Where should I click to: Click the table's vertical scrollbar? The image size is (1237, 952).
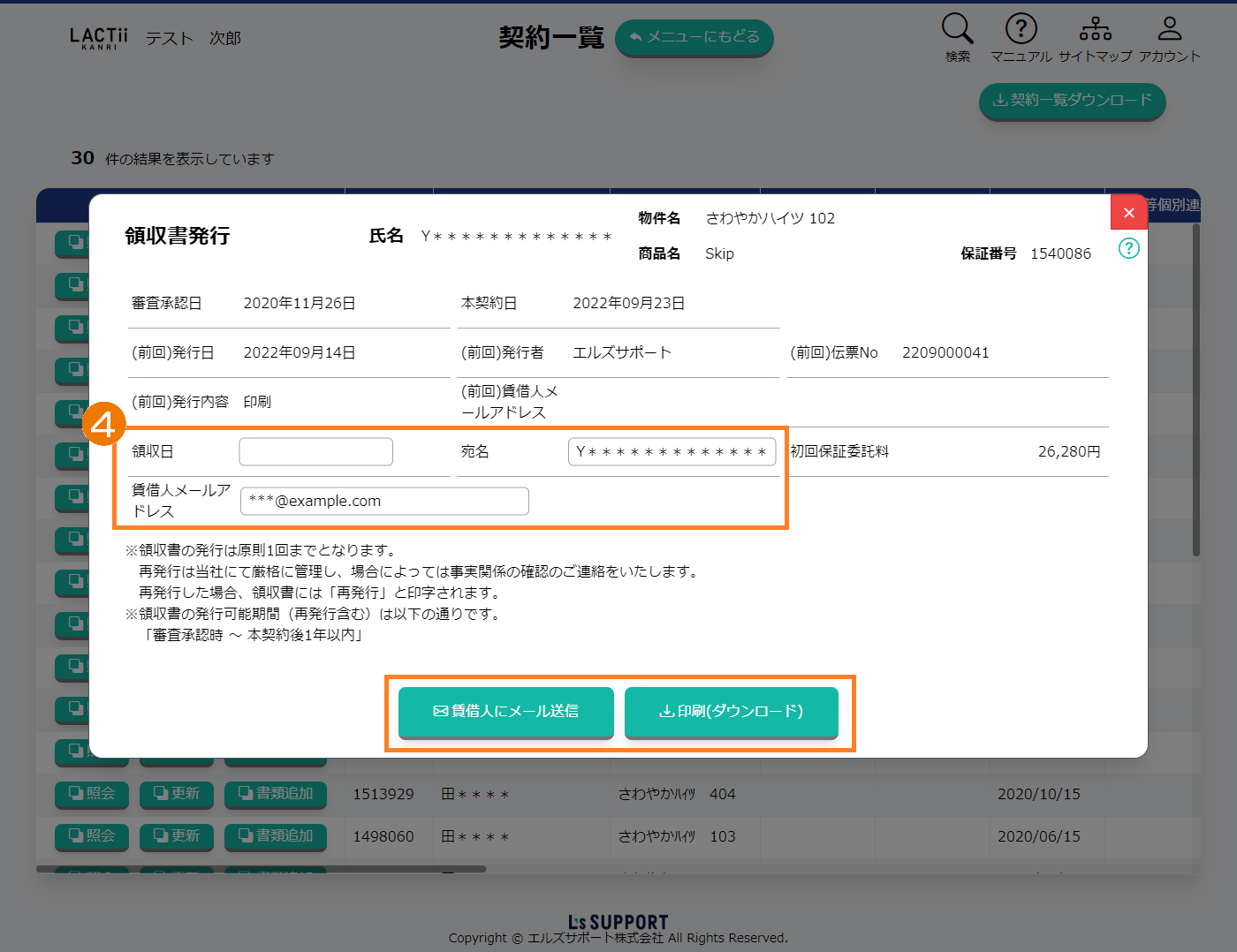coord(1195,389)
